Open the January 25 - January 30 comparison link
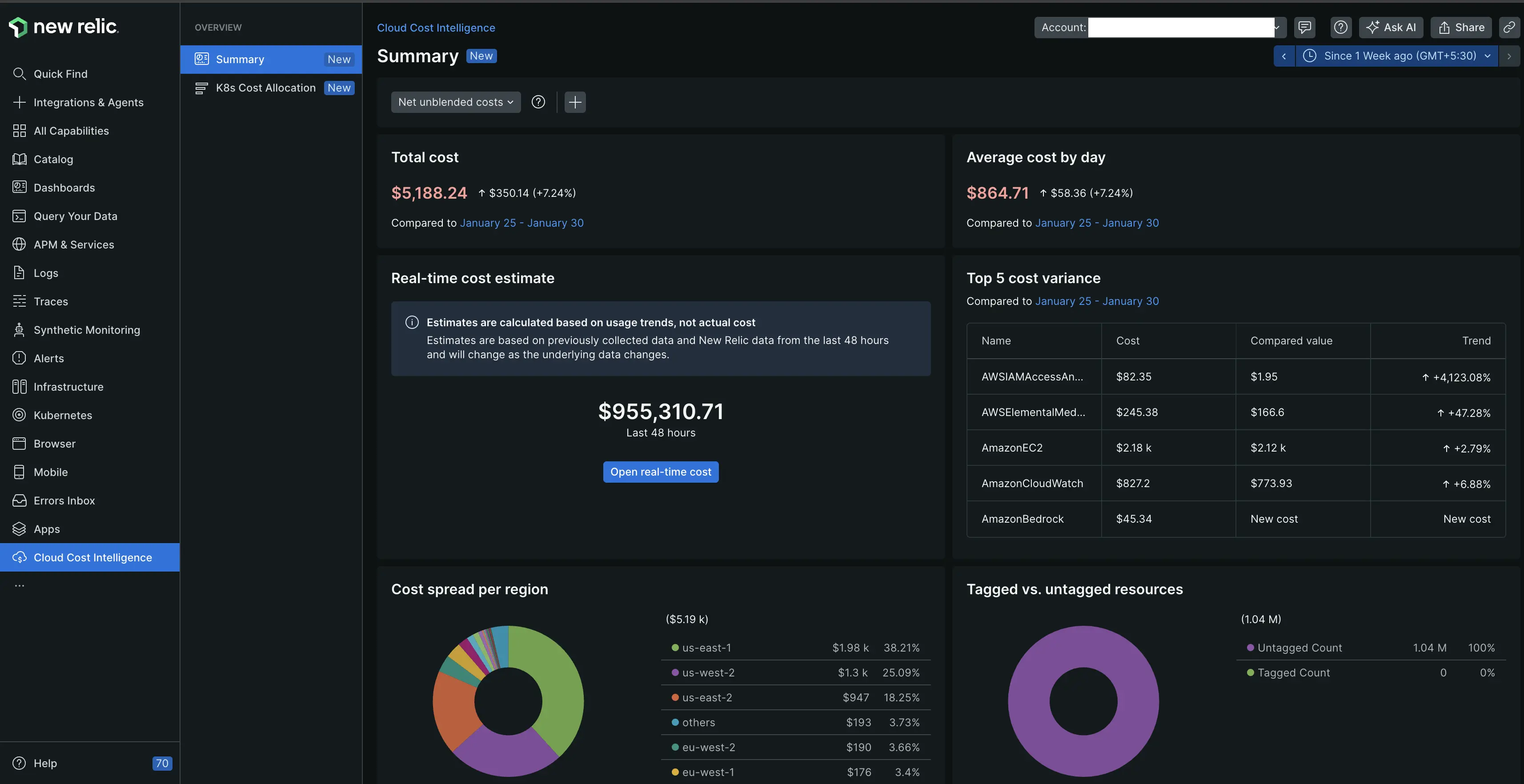The image size is (1524, 784). (522, 223)
